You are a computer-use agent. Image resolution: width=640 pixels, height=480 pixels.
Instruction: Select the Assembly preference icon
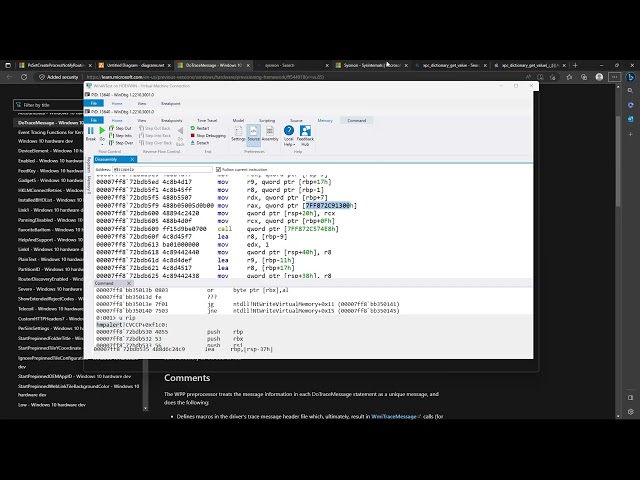(x=270, y=133)
